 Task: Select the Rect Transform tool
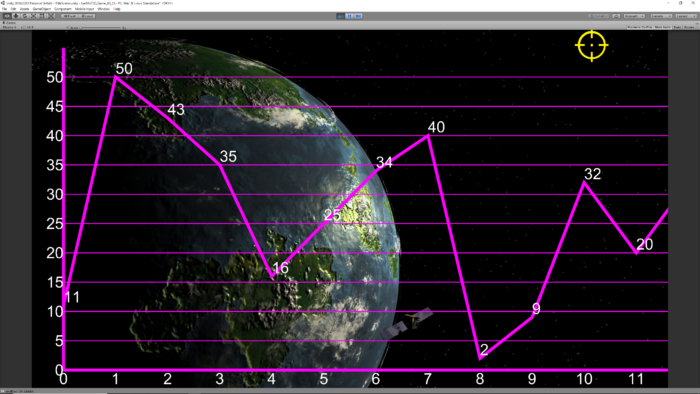coord(42,16)
